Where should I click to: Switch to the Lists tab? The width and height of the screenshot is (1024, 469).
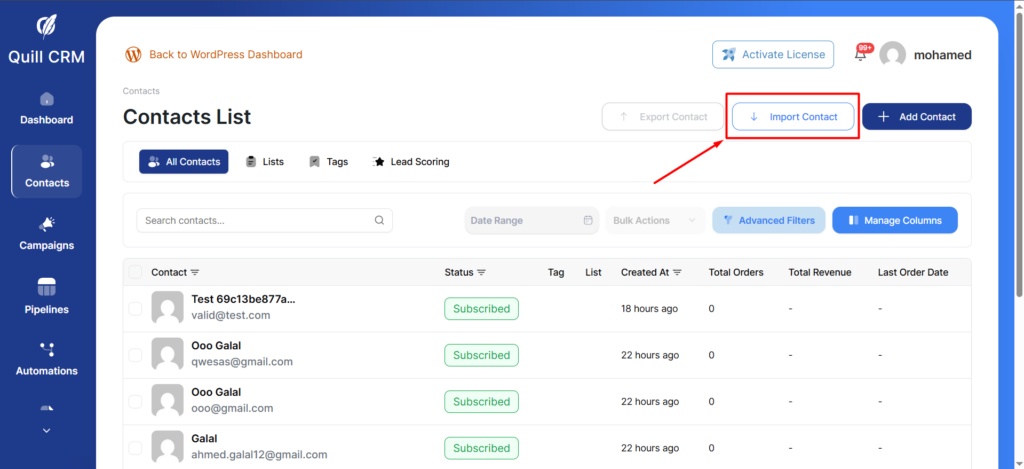pos(264,162)
